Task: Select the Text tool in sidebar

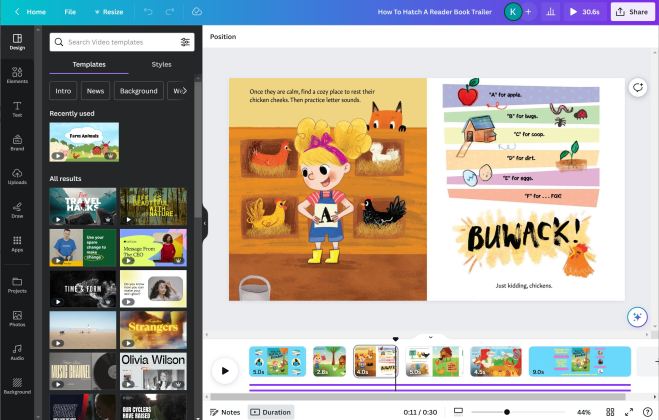Action: click(x=17, y=108)
